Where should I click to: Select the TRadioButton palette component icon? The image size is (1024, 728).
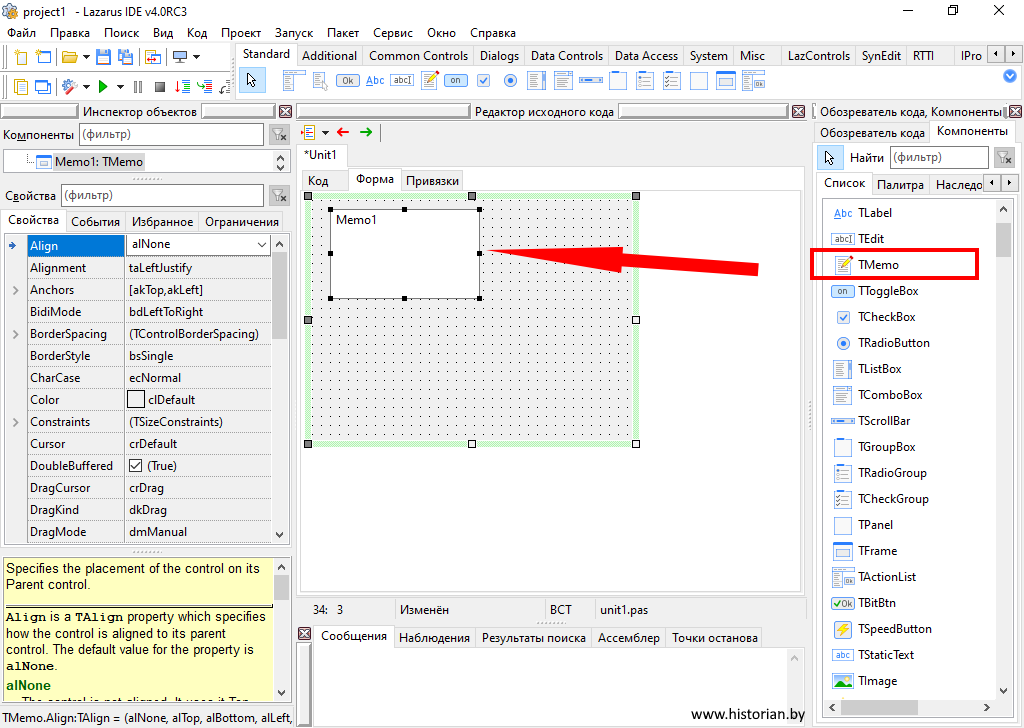[x=511, y=80]
